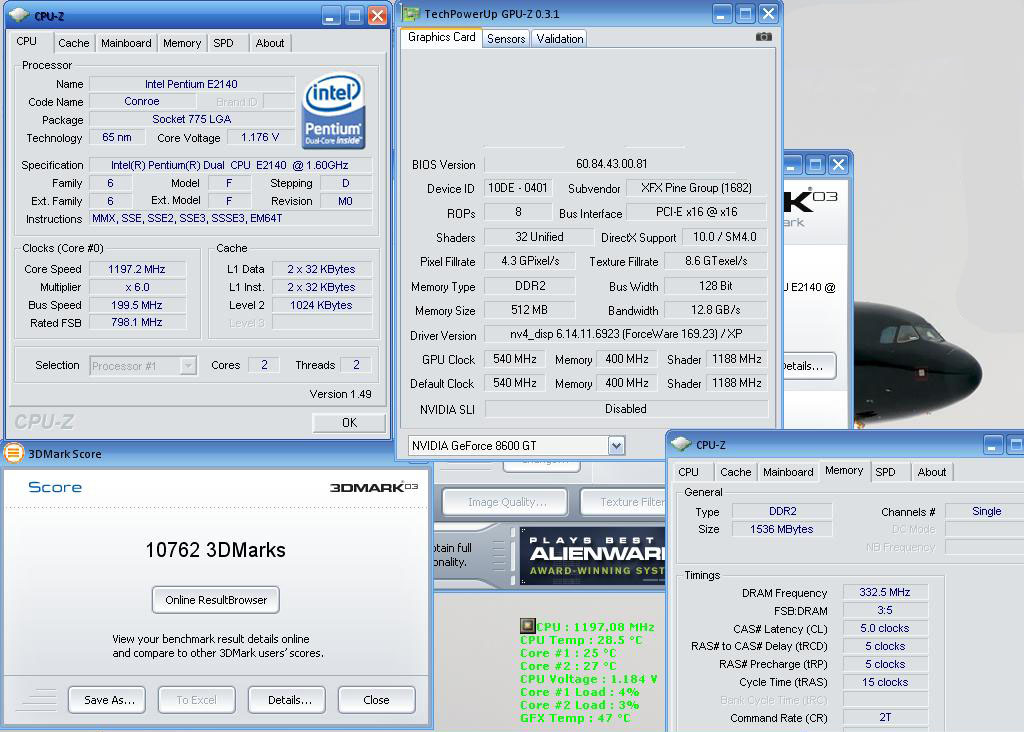
Task: Open Mainboard tab in lower CPU-Z window
Action: pos(788,472)
